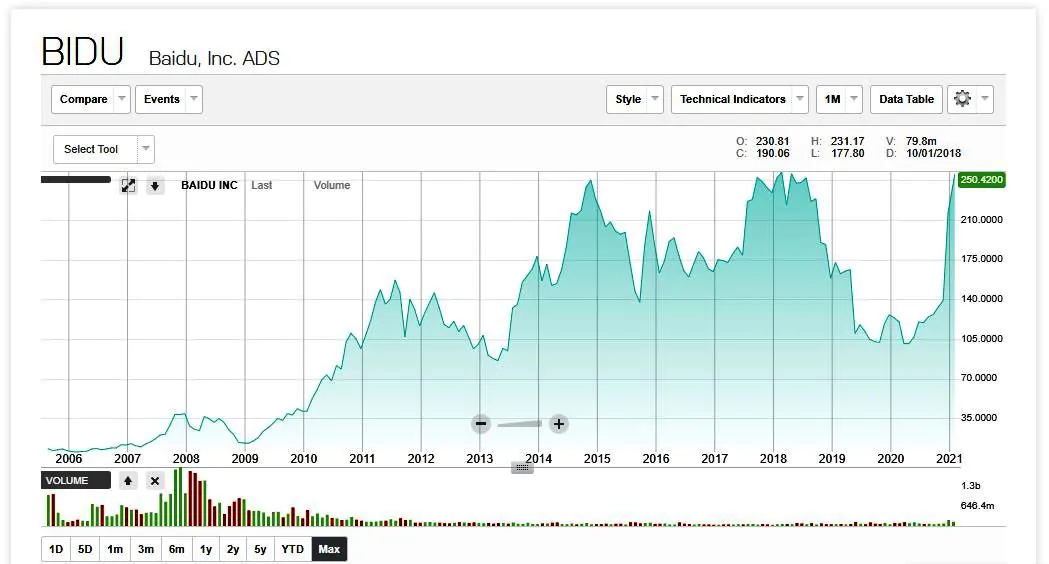1049x564 pixels.
Task: Click the panel resize handle below the chart
Action: click(x=522, y=468)
